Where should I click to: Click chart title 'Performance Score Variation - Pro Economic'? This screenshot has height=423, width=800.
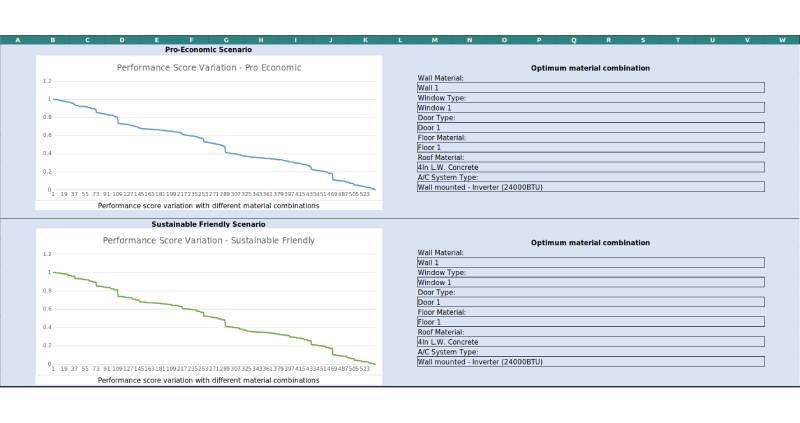tap(209, 68)
